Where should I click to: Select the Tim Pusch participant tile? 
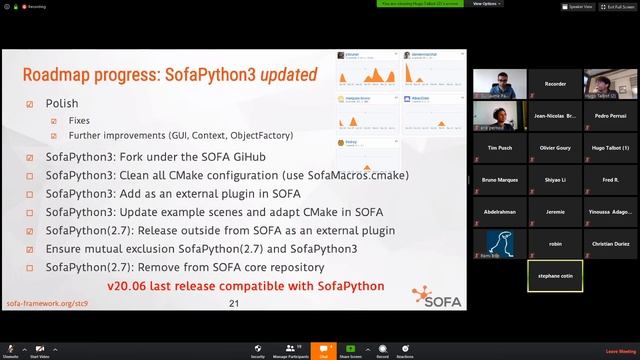coord(500,148)
